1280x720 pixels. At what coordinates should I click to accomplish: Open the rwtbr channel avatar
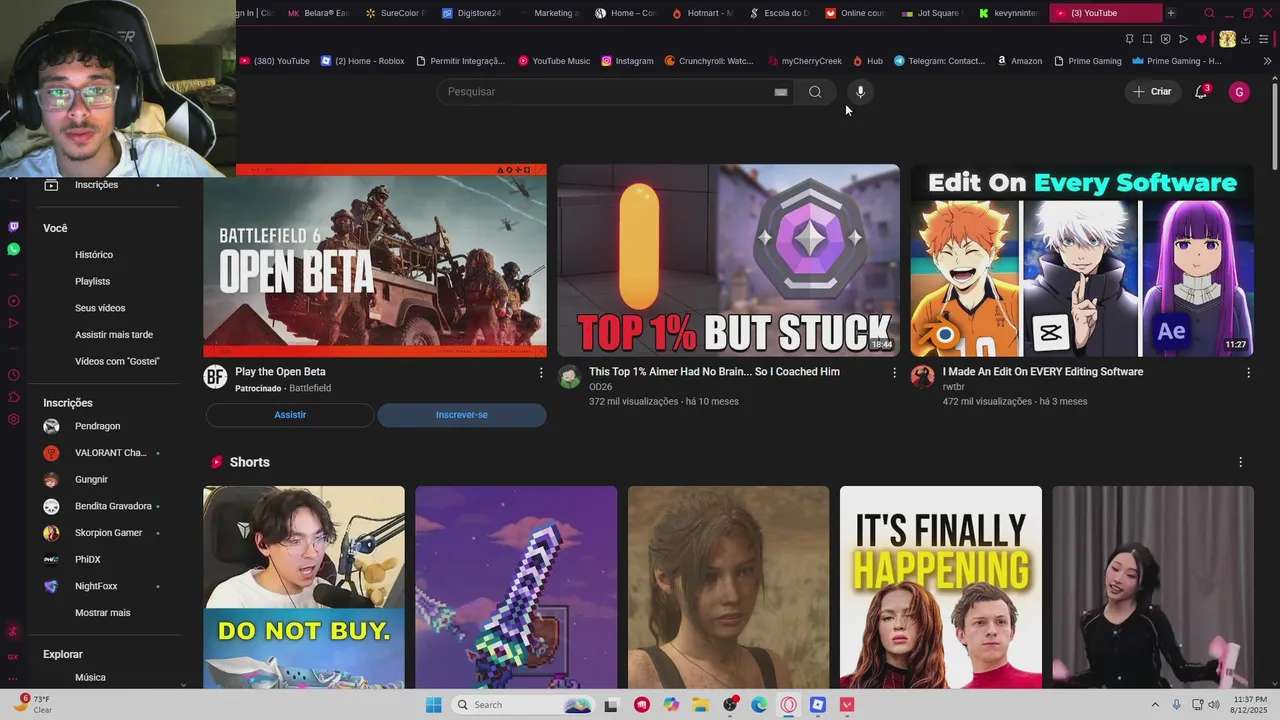(922, 377)
